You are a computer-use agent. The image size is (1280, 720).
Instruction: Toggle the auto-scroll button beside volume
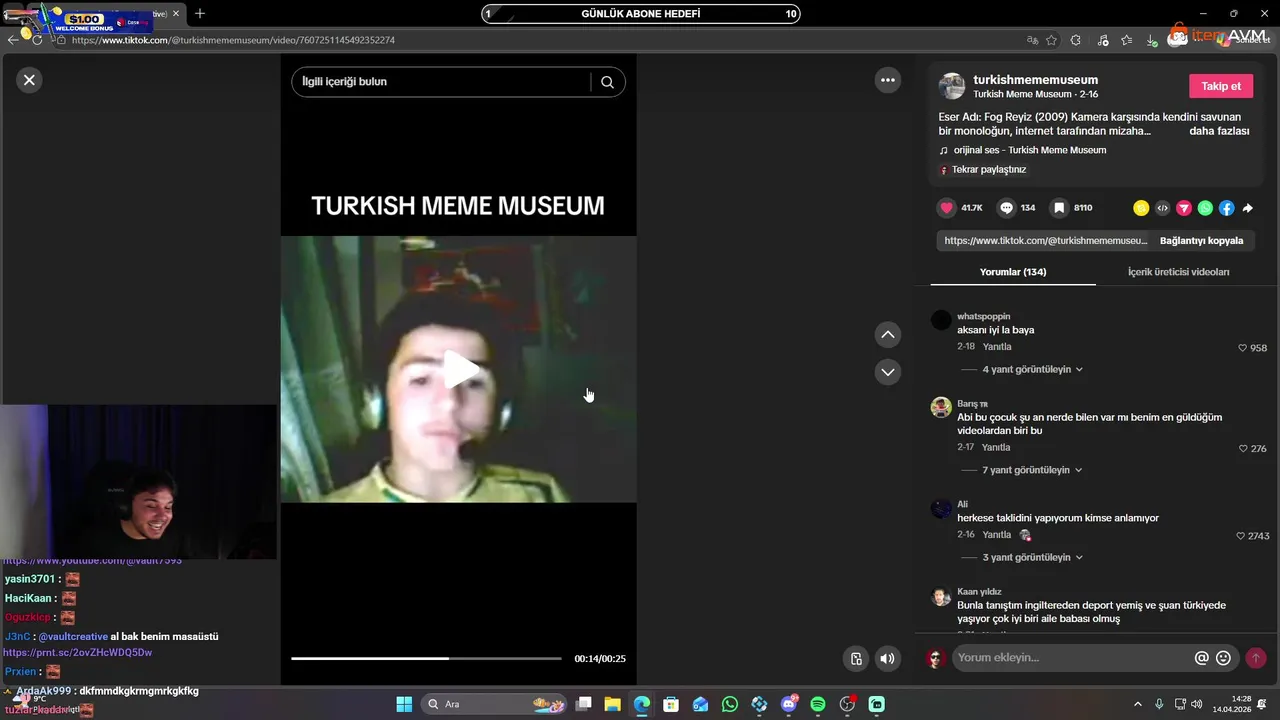click(856, 658)
